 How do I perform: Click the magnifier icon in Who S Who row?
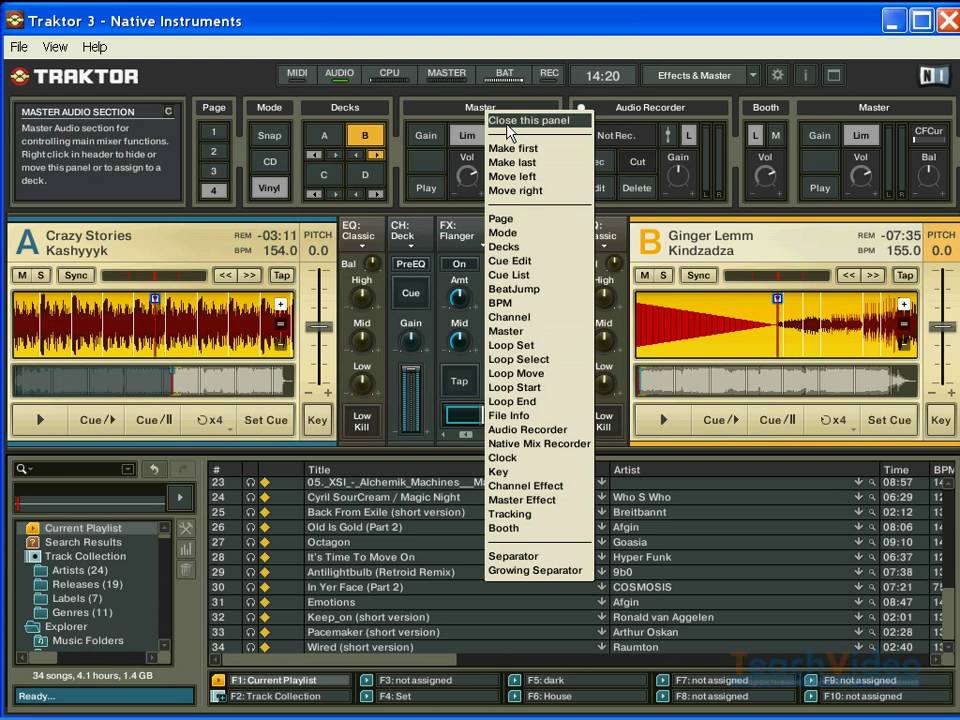872,497
